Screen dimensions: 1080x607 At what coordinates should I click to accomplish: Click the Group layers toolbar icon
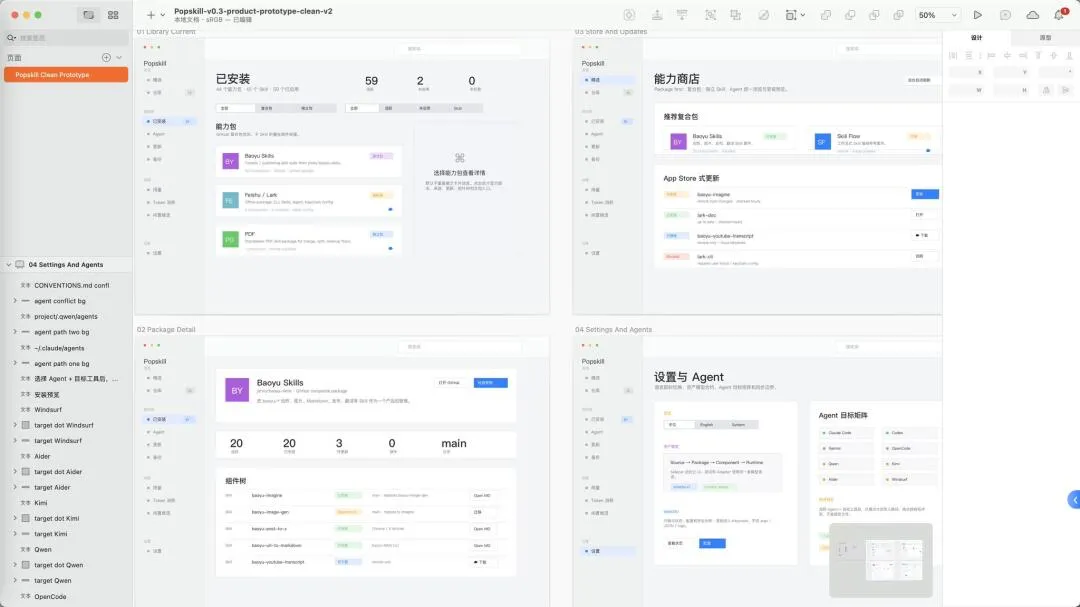pos(710,14)
